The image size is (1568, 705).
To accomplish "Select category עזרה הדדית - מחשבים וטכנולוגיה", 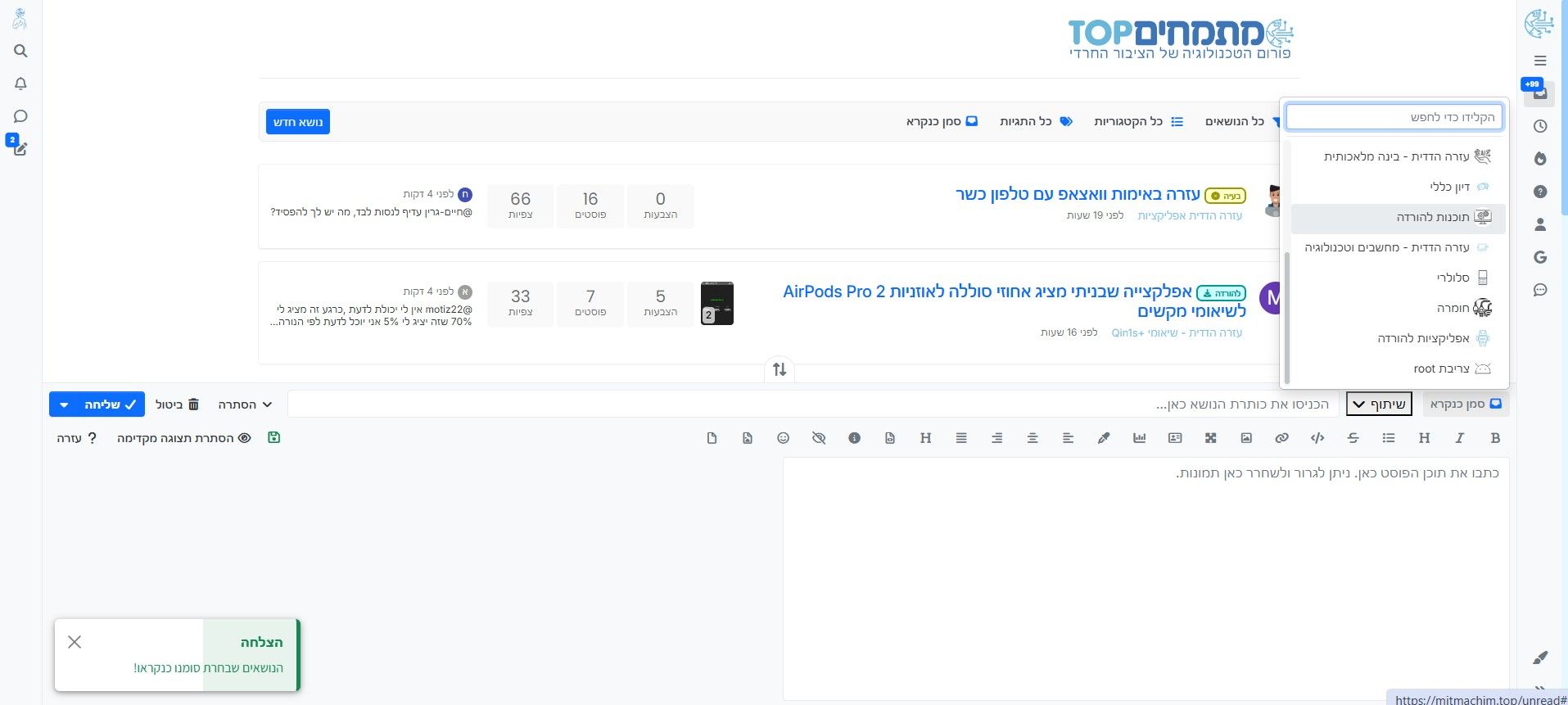I will point(1399,247).
